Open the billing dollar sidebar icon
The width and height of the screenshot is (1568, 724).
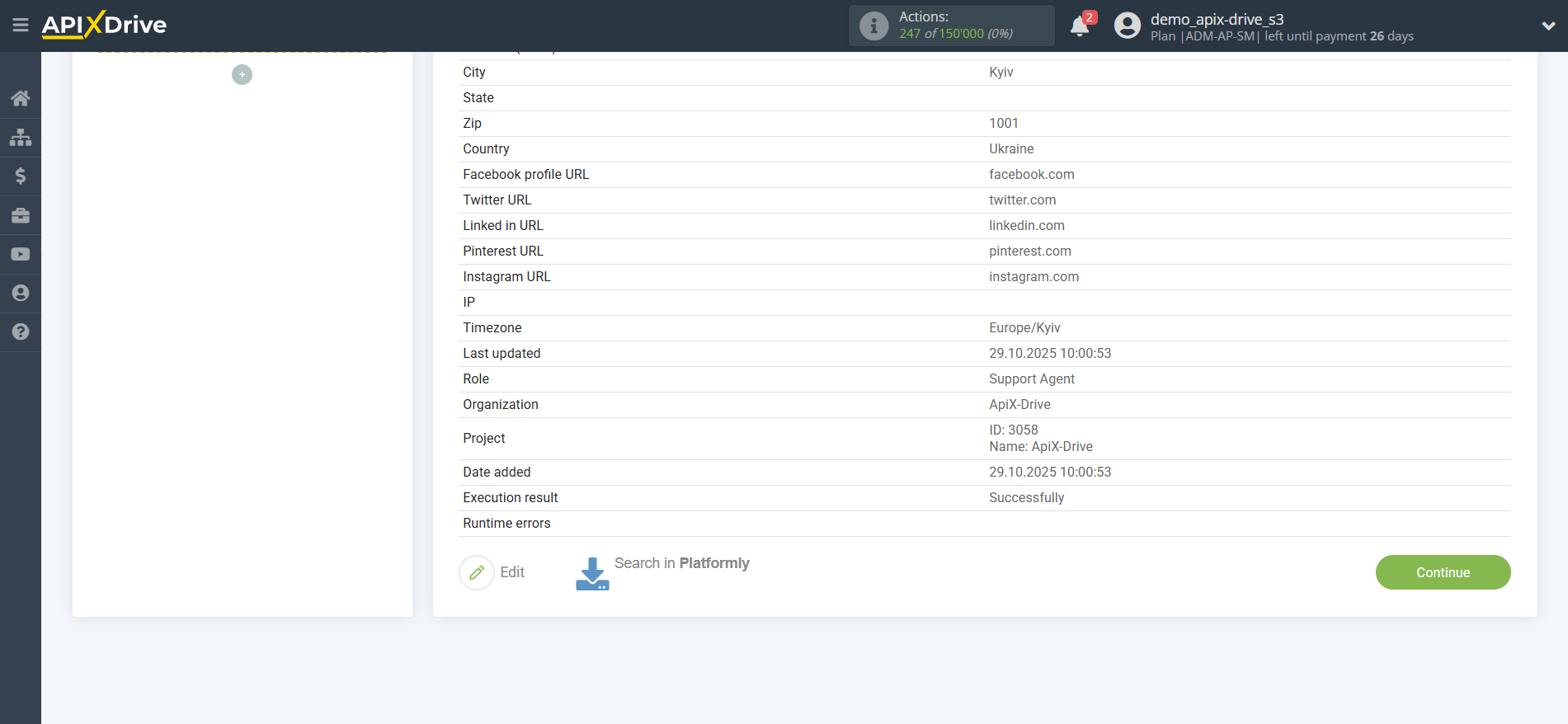tap(21, 176)
